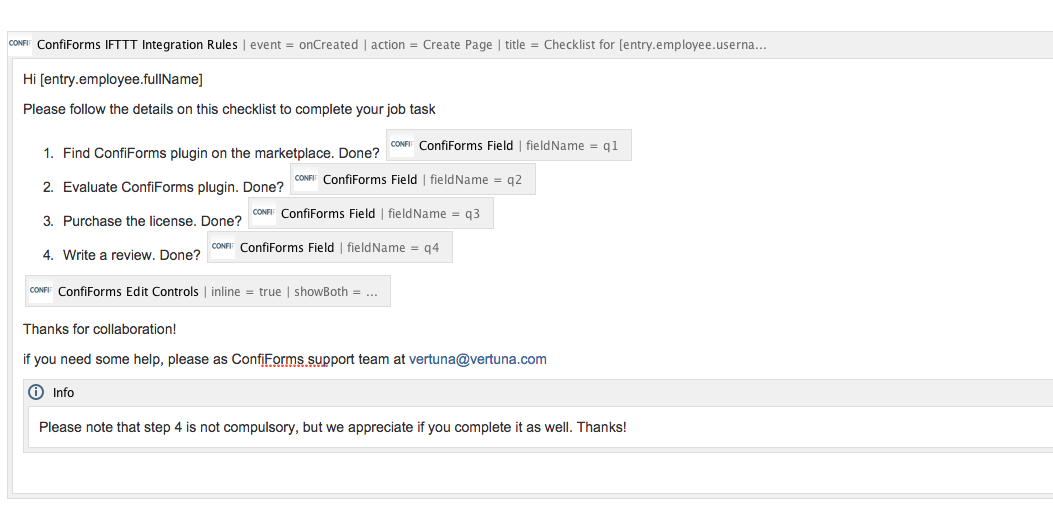Open the vertuna@vertuna.com email link

(477, 359)
